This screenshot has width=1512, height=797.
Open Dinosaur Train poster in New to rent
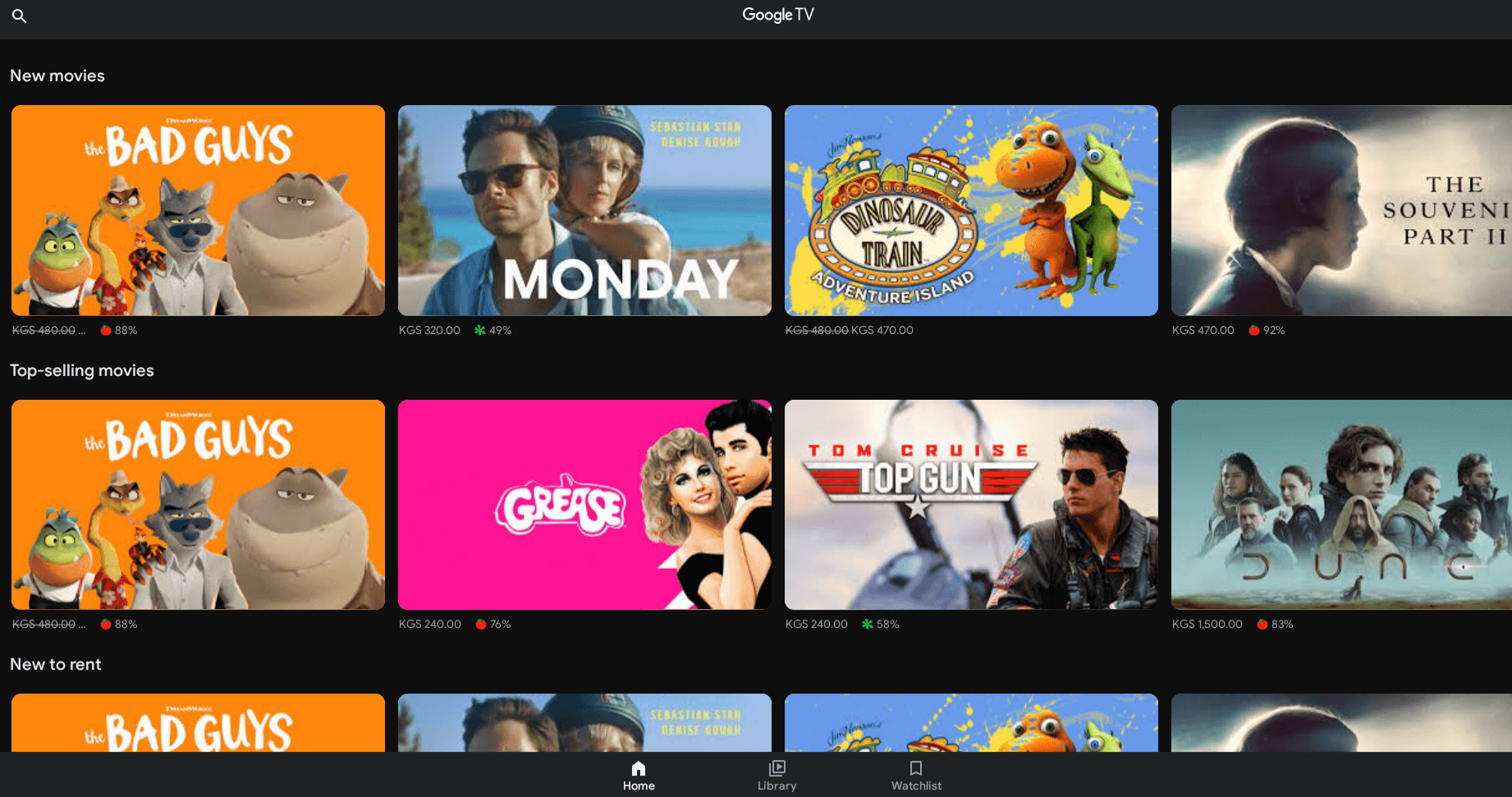click(971, 722)
